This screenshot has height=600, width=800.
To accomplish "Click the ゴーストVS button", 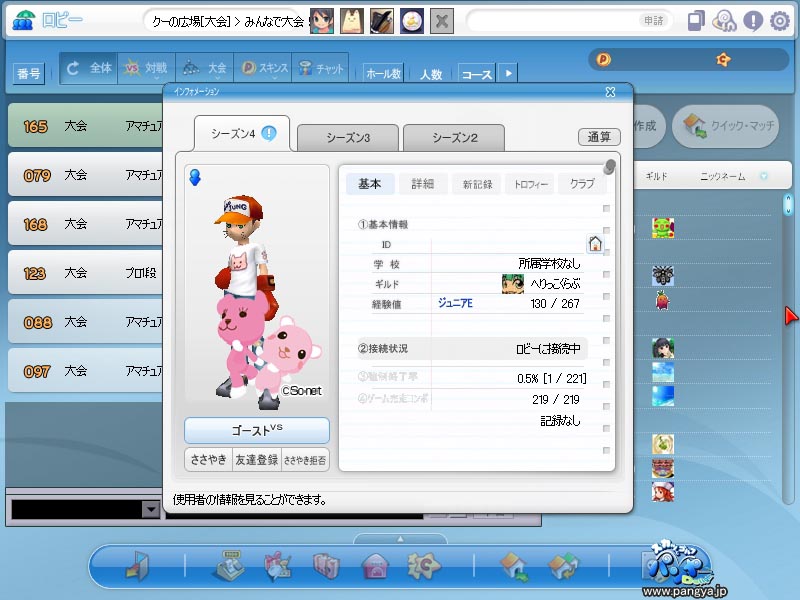I will (257, 430).
